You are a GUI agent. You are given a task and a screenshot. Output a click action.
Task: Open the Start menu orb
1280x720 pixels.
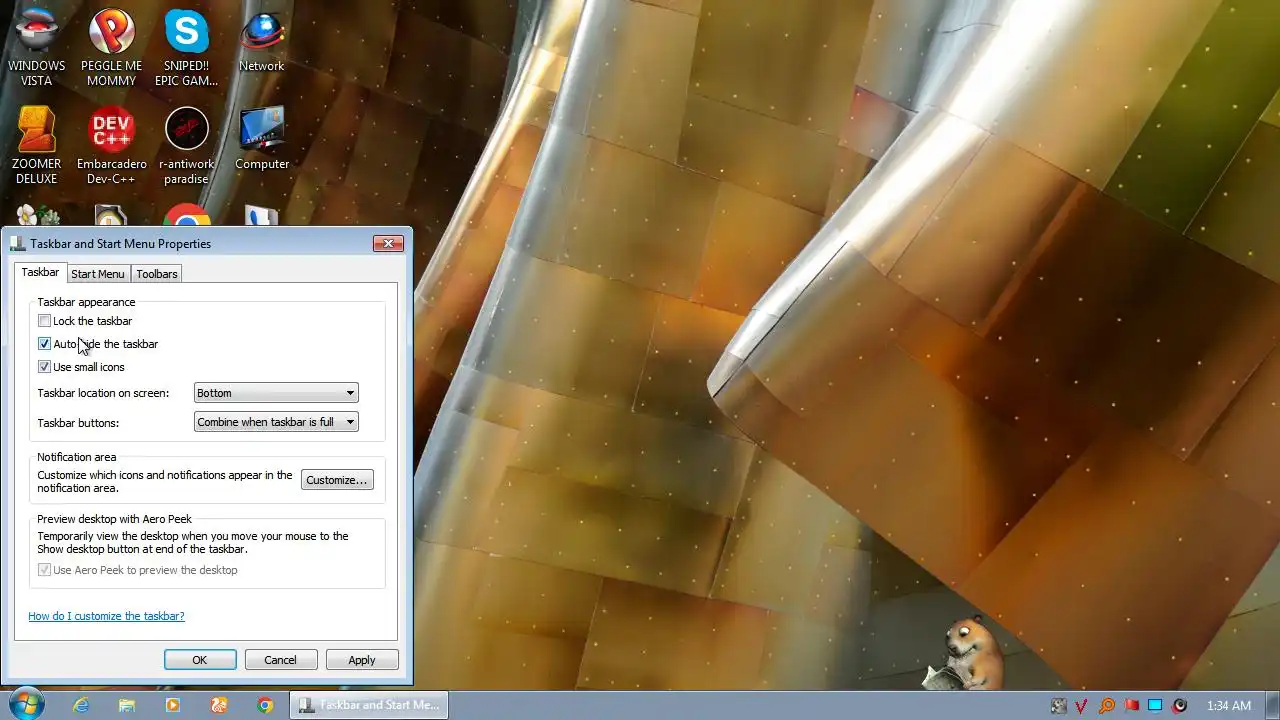click(24, 705)
